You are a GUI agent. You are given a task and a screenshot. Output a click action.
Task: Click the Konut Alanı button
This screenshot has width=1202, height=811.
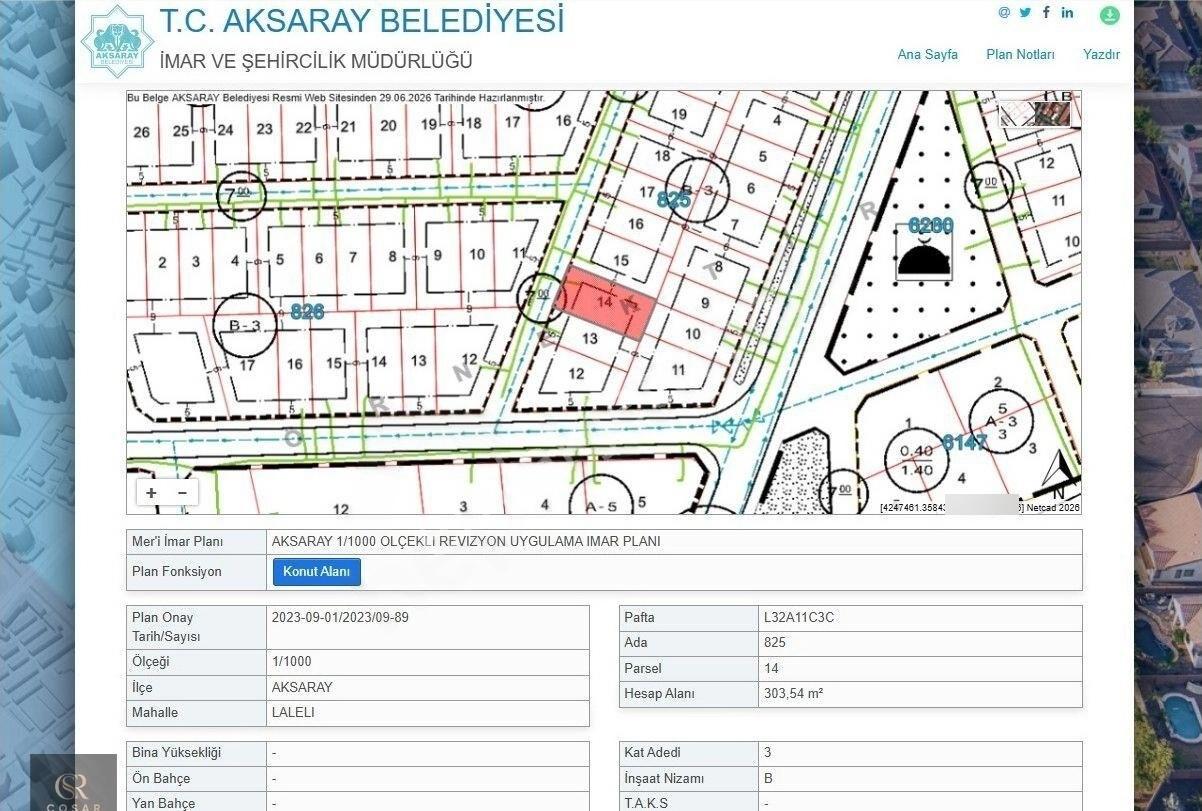[x=316, y=571]
